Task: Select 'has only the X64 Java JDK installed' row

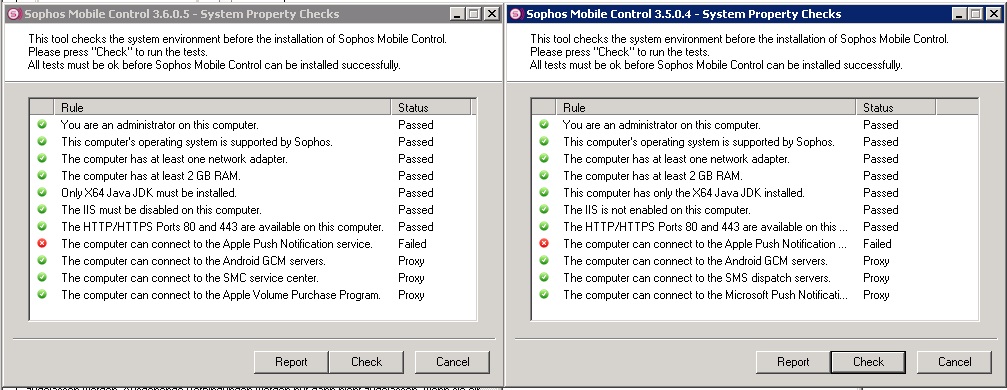Action: 684,193
